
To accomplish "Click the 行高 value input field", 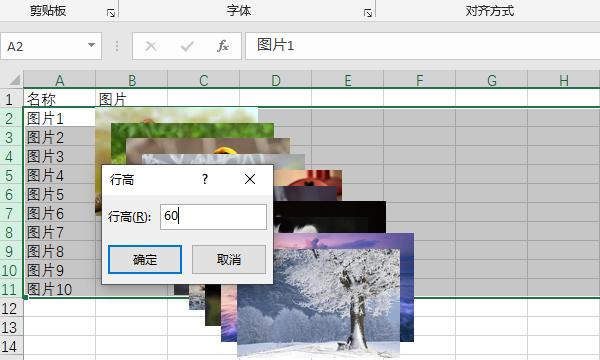I will [213, 217].
